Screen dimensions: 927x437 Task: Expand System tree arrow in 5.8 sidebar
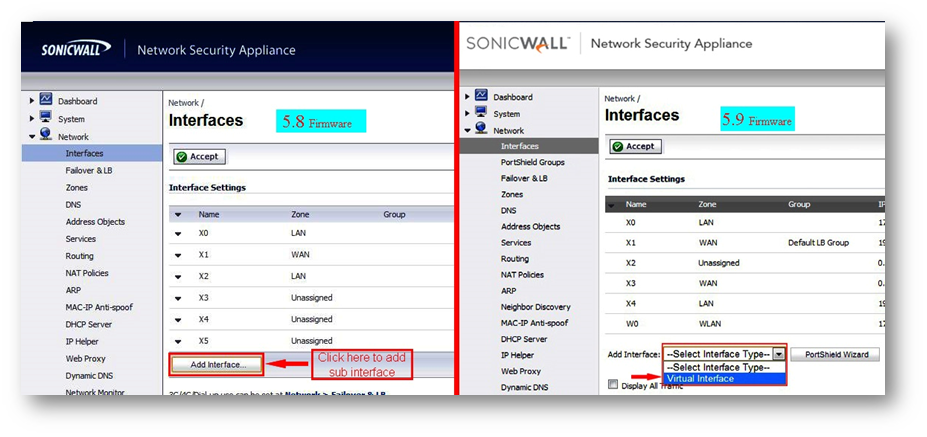point(32,119)
